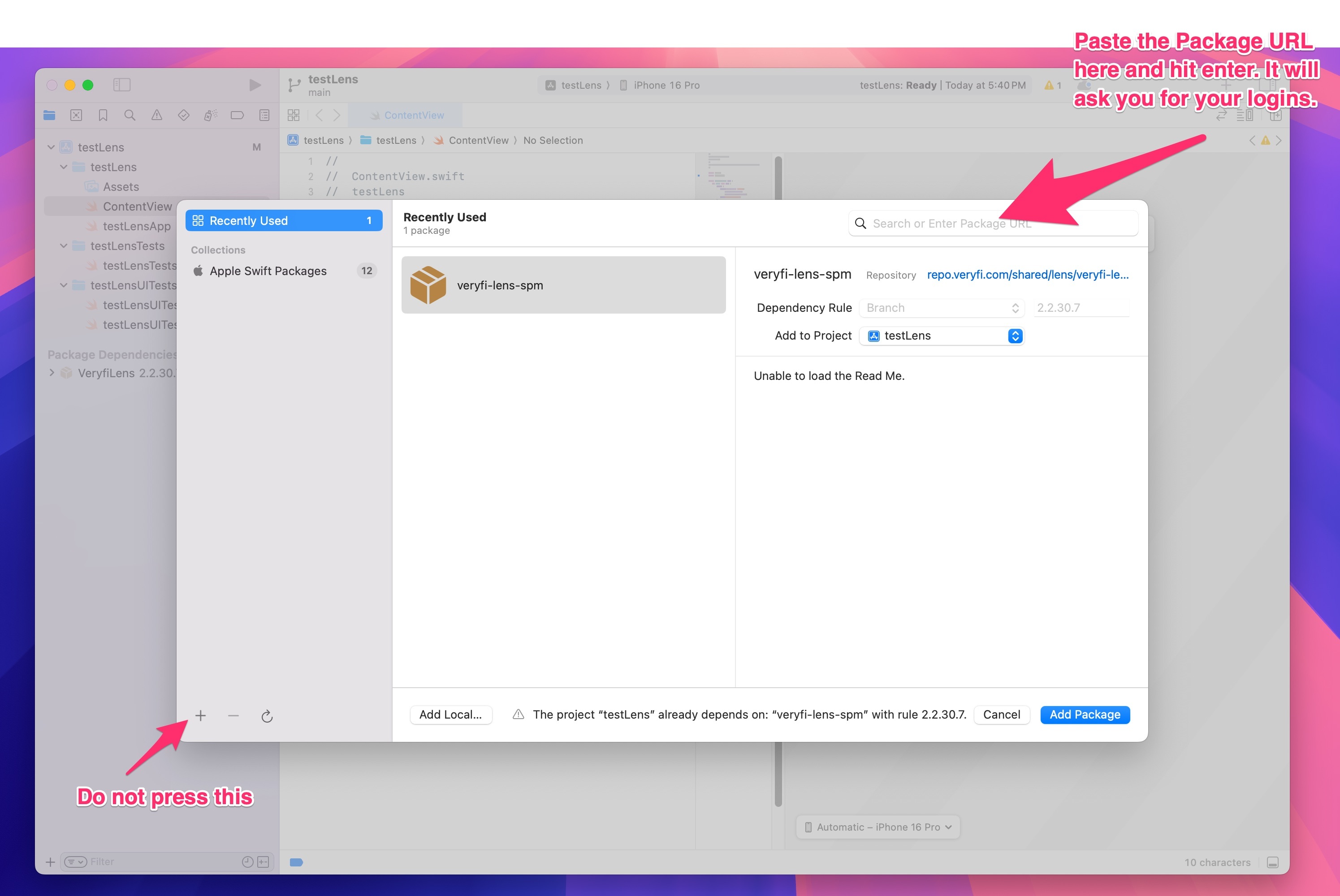Open the Debug navigator icon

coord(210,116)
